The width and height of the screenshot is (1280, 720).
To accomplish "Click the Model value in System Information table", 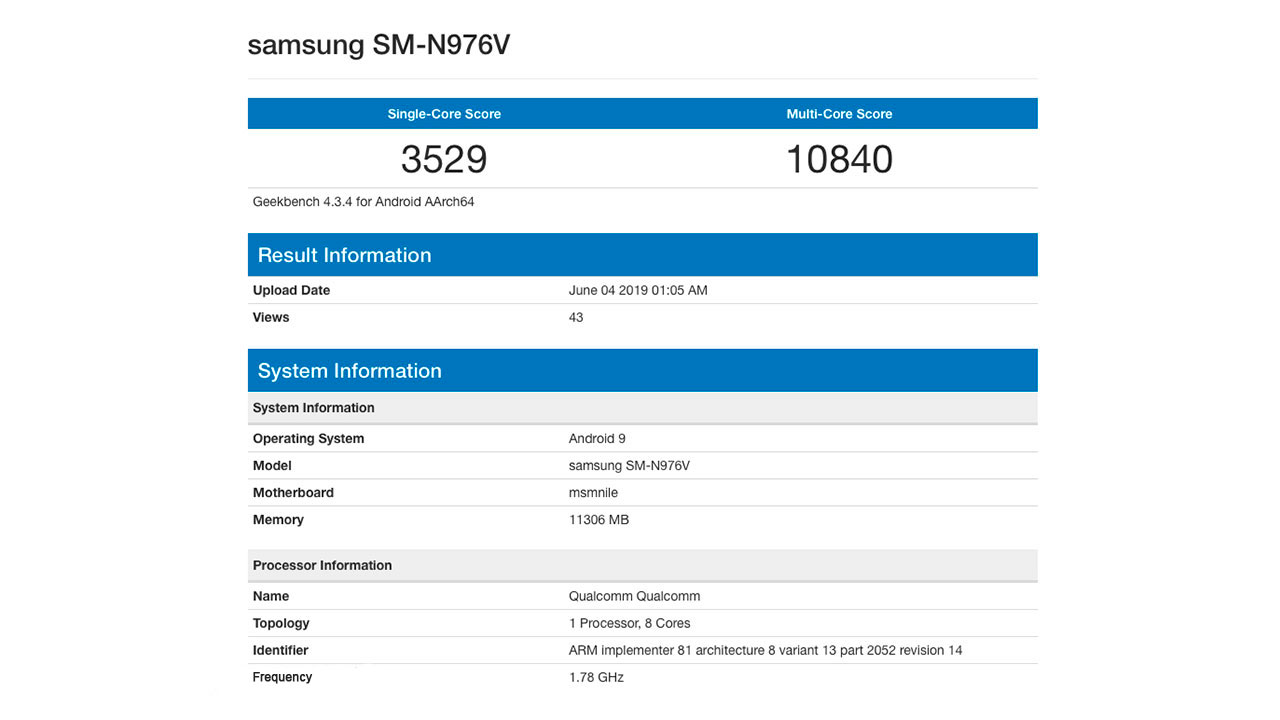I will 629,466.
